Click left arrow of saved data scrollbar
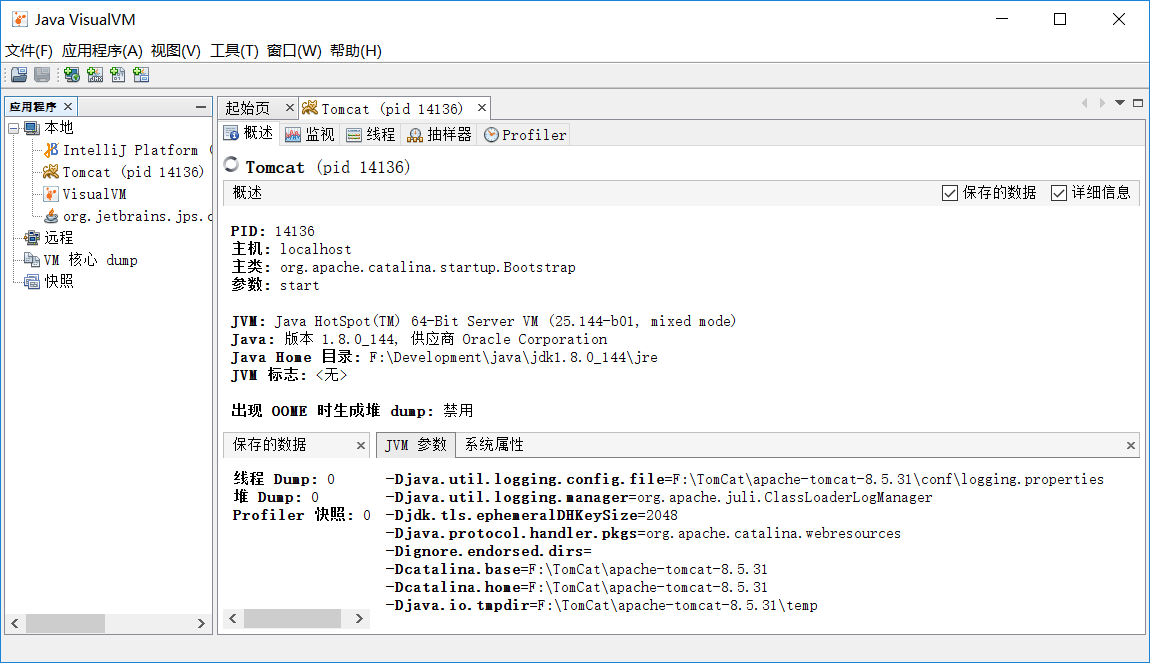This screenshot has width=1150, height=663. pos(233,618)
